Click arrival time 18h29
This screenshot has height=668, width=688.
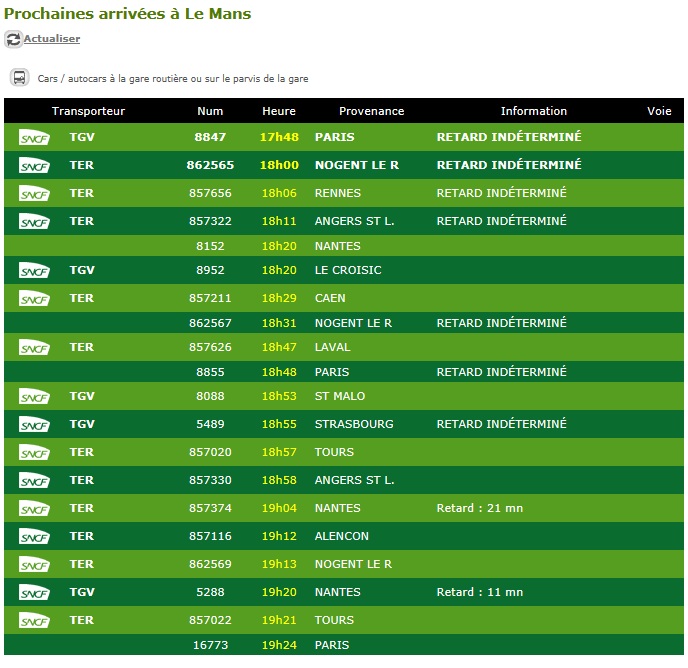click(279, 298)
